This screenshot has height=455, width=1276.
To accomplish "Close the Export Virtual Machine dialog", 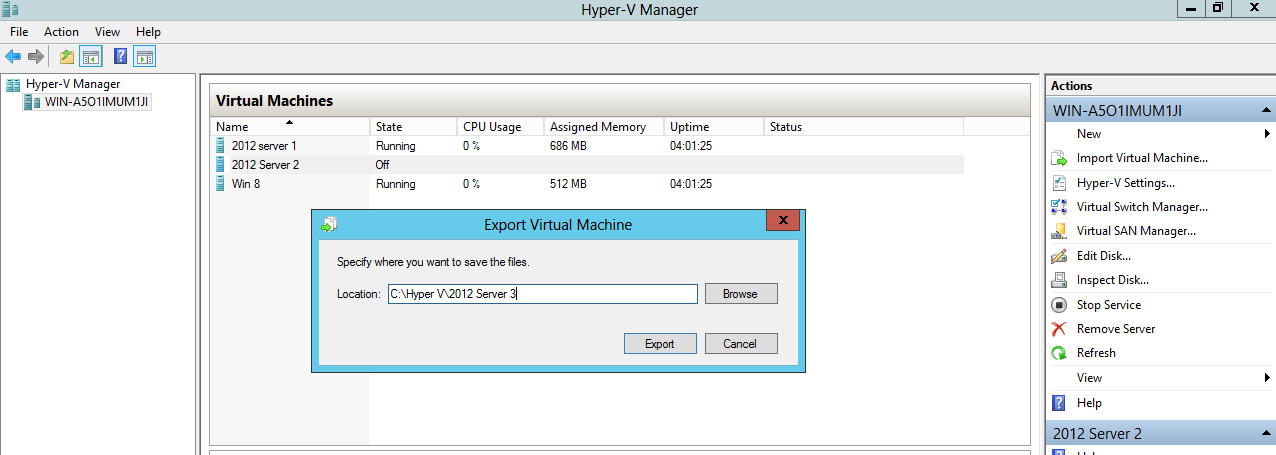I will click(x=783, y=221).
